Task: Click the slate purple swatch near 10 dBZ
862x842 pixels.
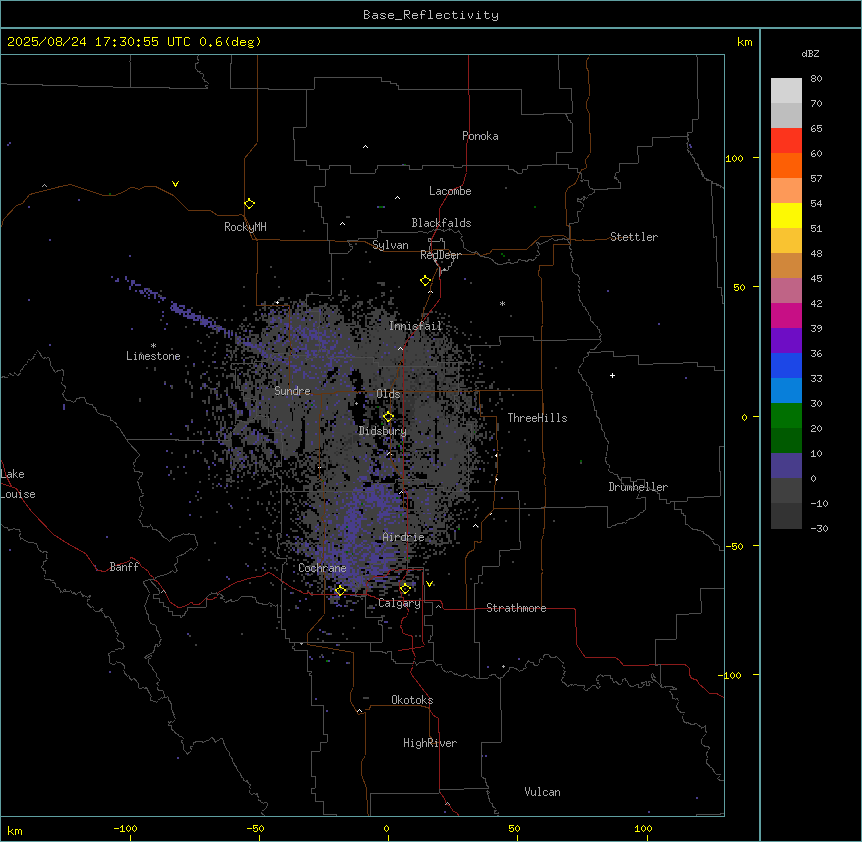Action: point(786,466)
